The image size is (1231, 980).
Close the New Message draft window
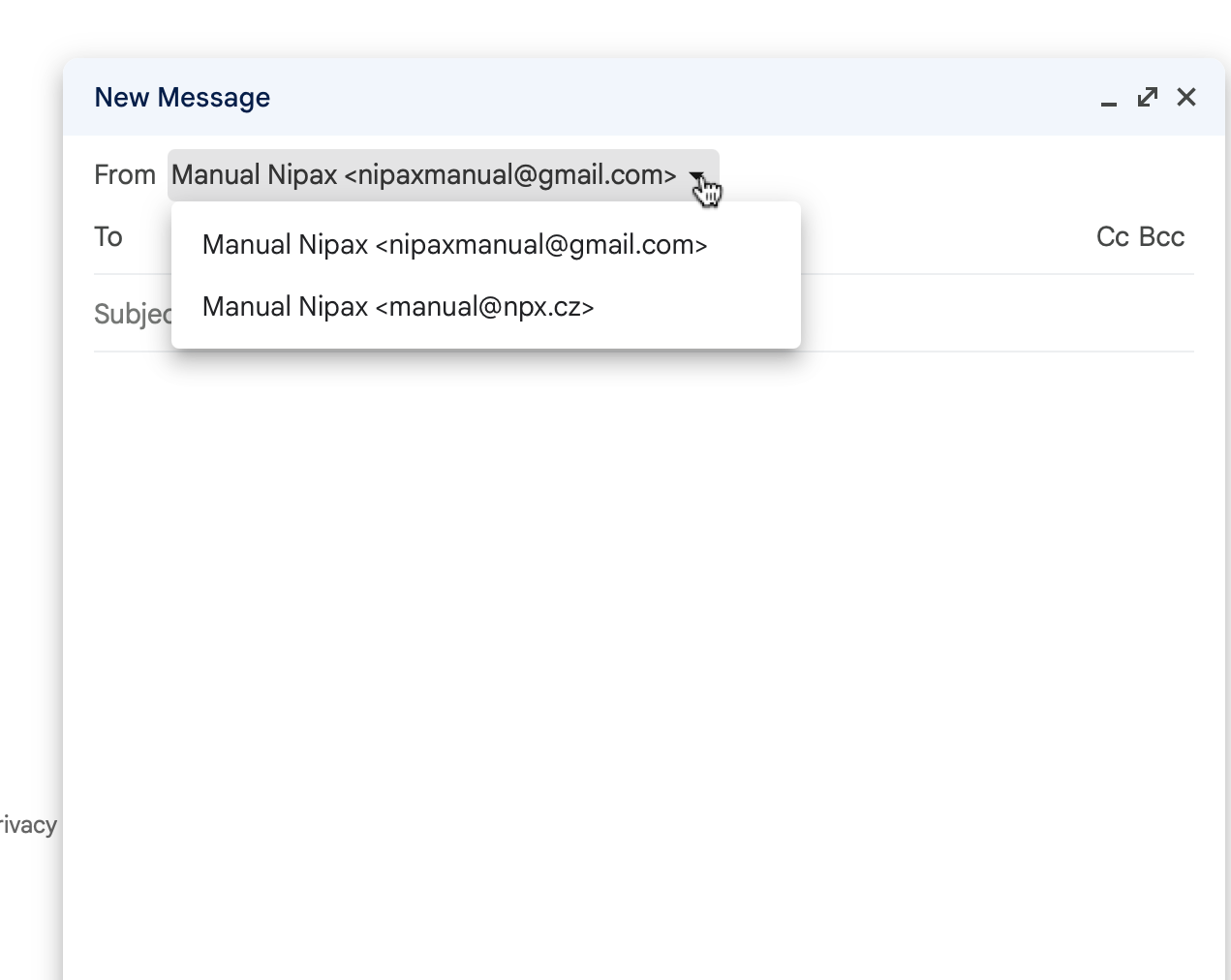coord(1186,98)
